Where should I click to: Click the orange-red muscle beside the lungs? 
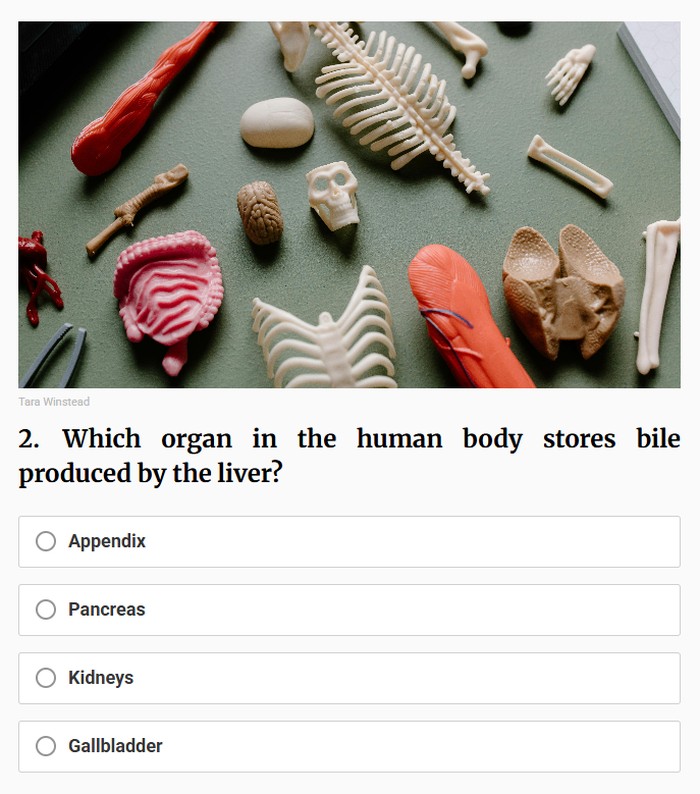coord(465,316)
